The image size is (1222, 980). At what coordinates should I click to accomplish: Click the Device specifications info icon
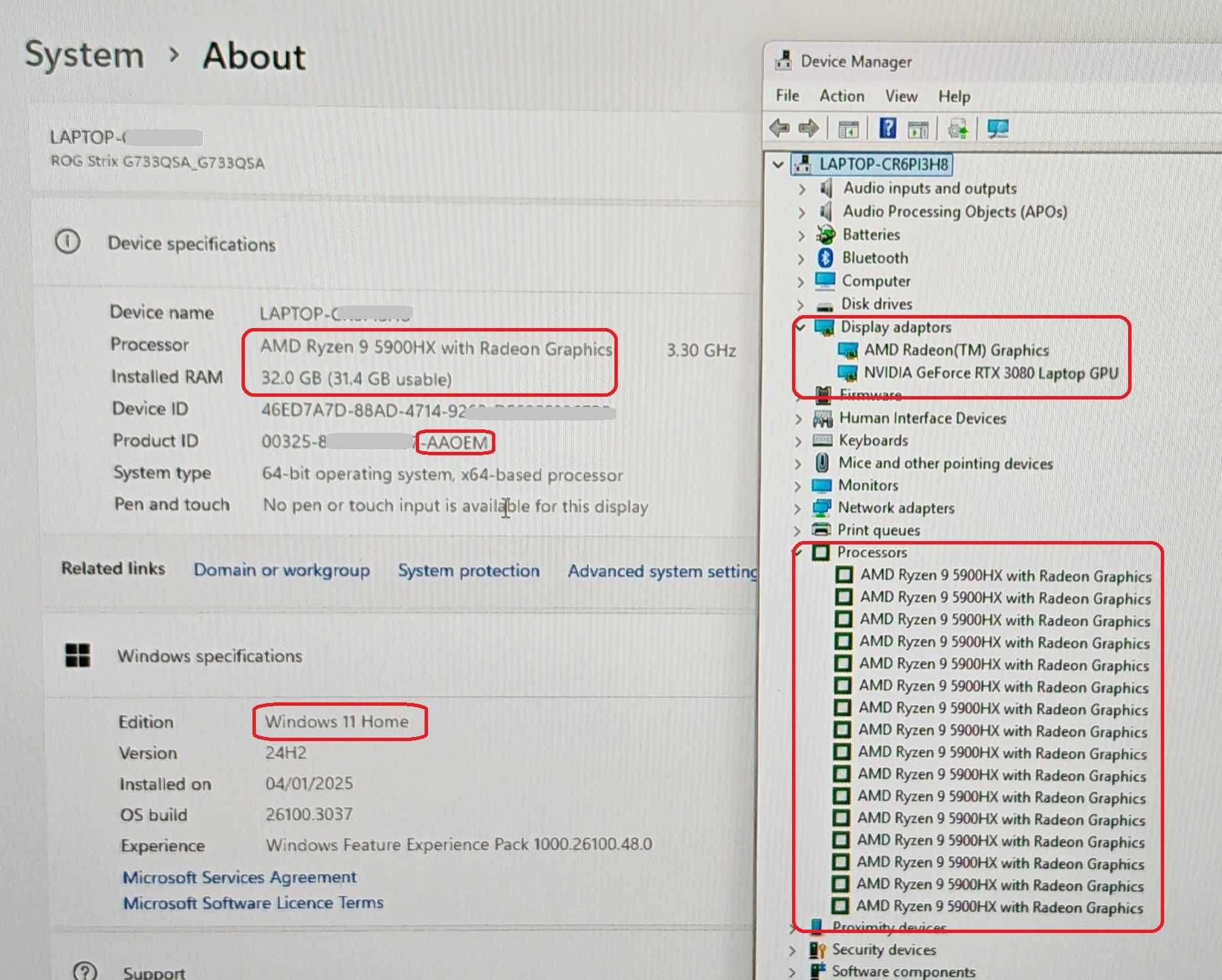click(67, 242)
